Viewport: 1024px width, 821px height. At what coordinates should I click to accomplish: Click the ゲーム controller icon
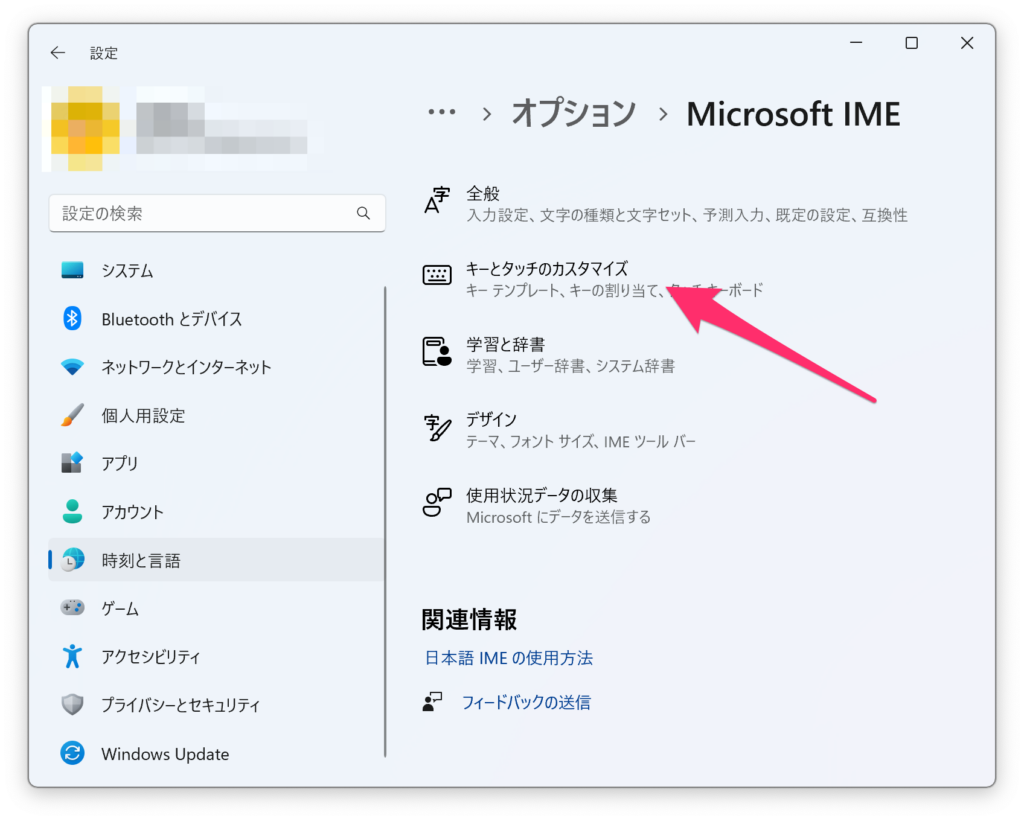[x=72, y=608]
